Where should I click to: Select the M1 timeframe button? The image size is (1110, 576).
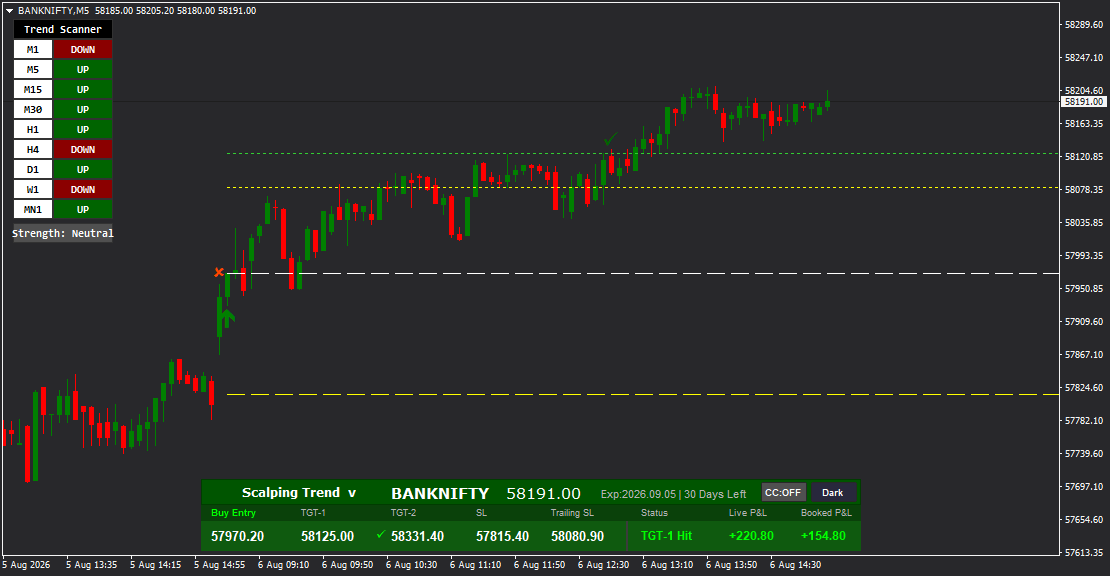point(33,50)
